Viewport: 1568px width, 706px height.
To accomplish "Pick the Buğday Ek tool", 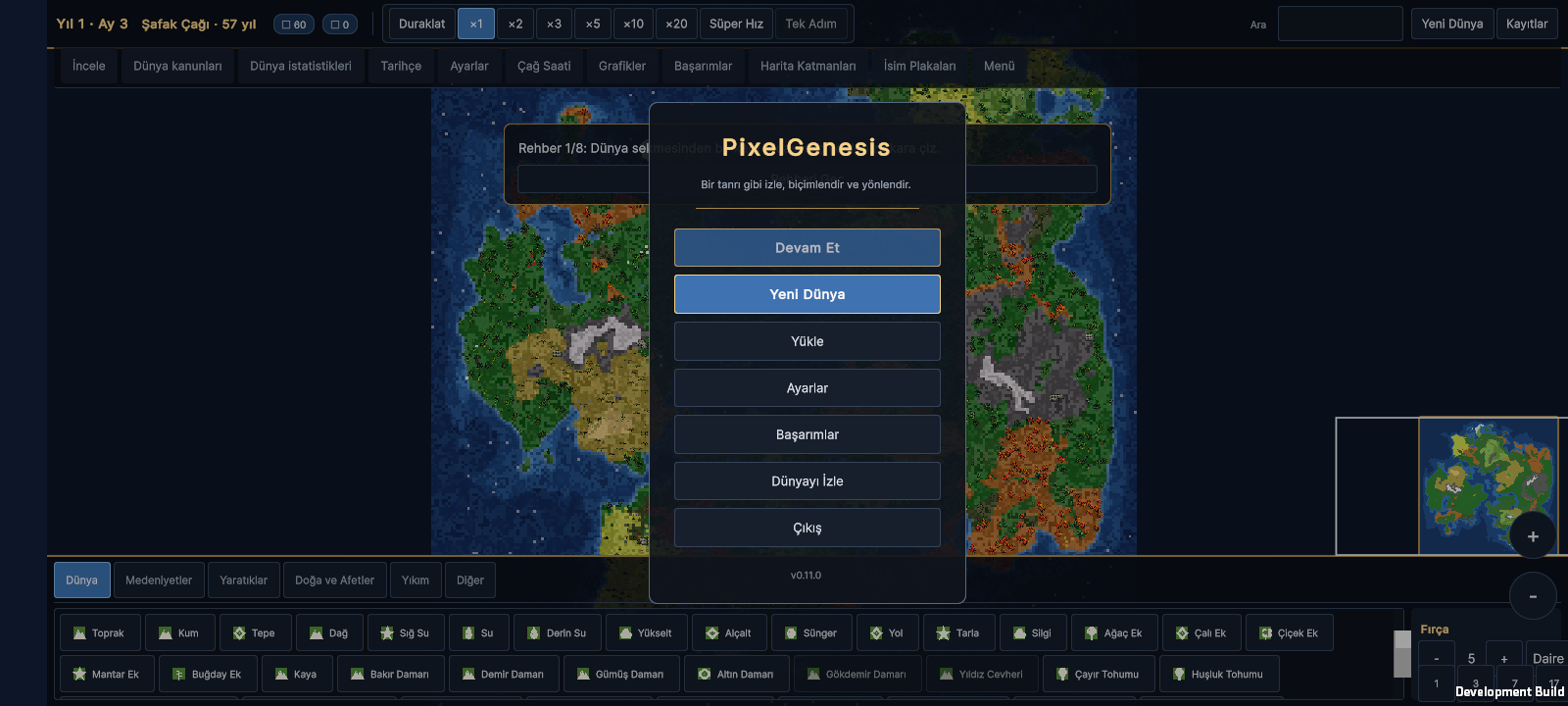I will click(208, 675).
